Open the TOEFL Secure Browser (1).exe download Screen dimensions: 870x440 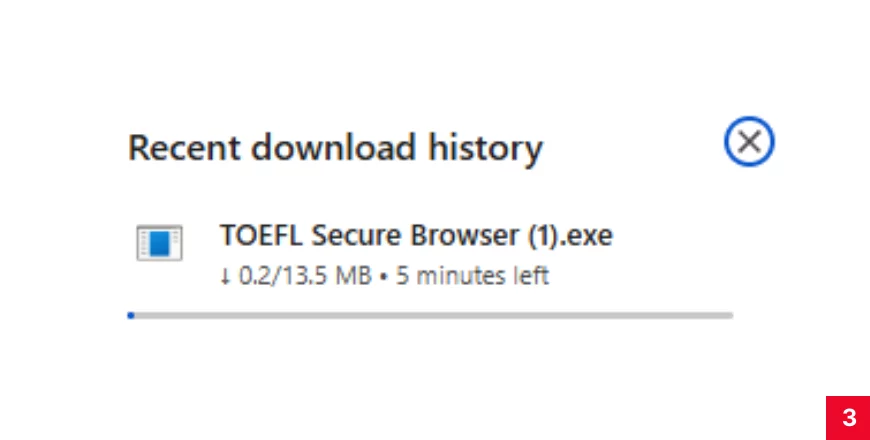(415, 236)
